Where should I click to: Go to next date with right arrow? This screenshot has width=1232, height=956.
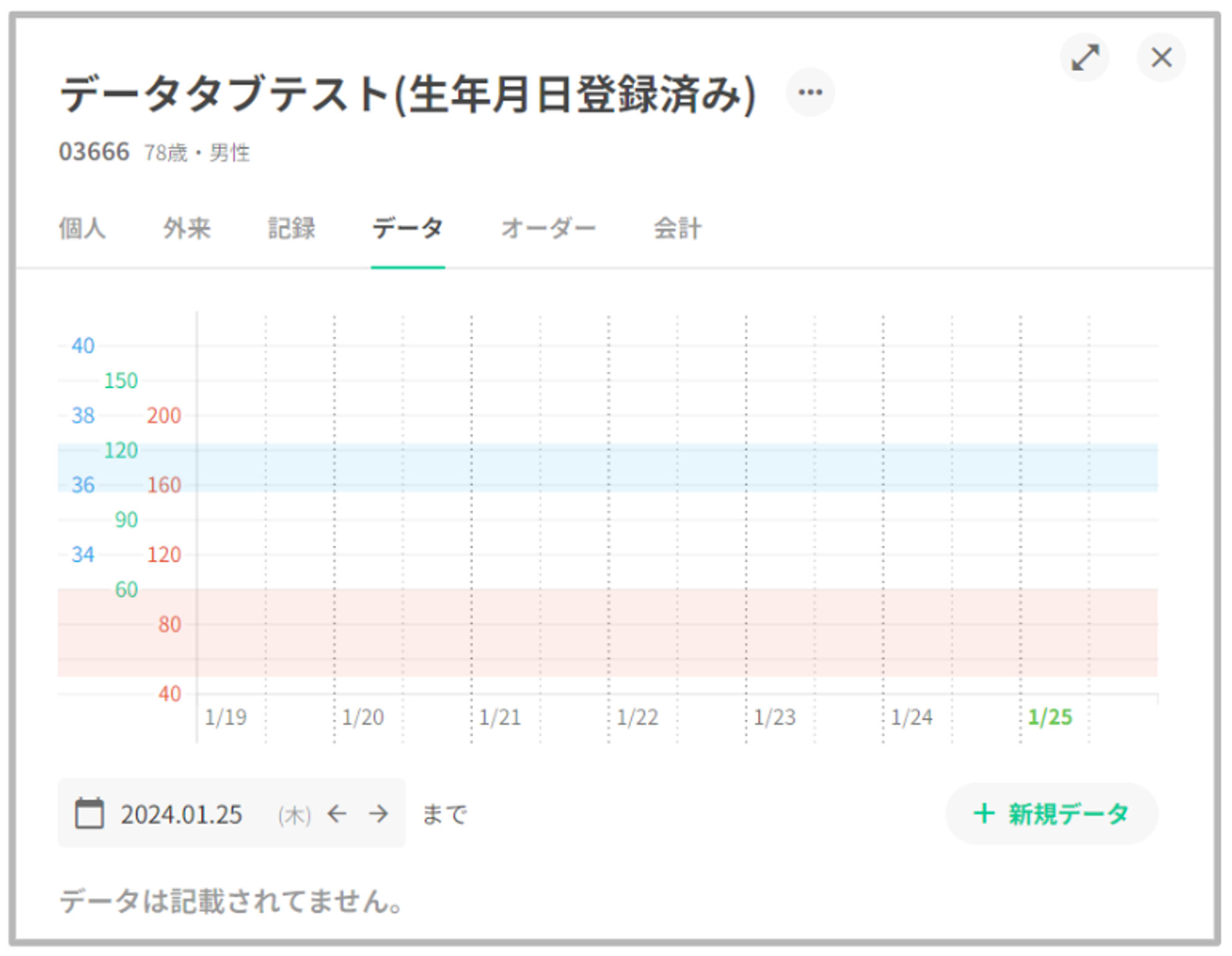(x=378, y=814)
